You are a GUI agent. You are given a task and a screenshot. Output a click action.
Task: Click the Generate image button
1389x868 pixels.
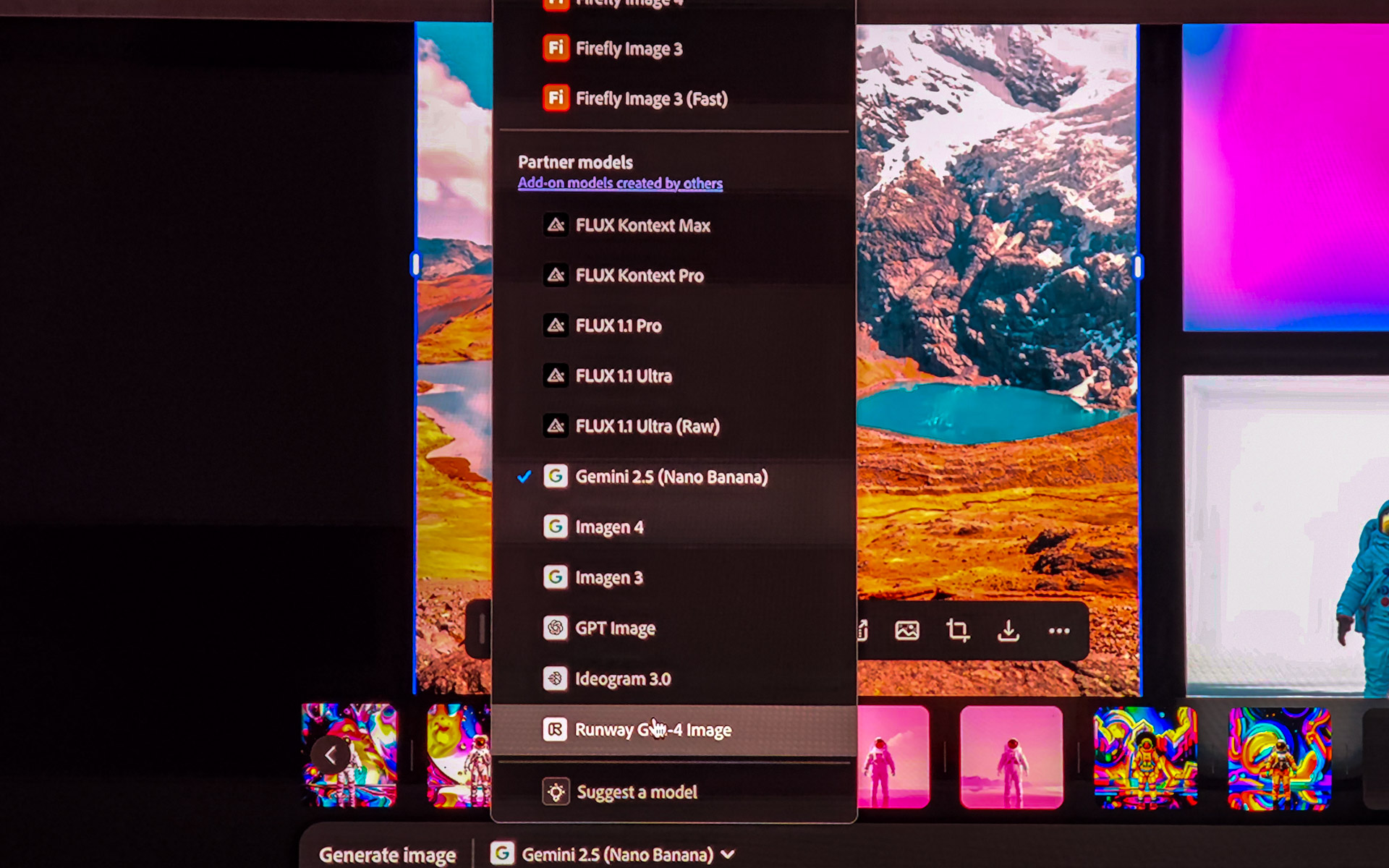click(x=387, y=854)
